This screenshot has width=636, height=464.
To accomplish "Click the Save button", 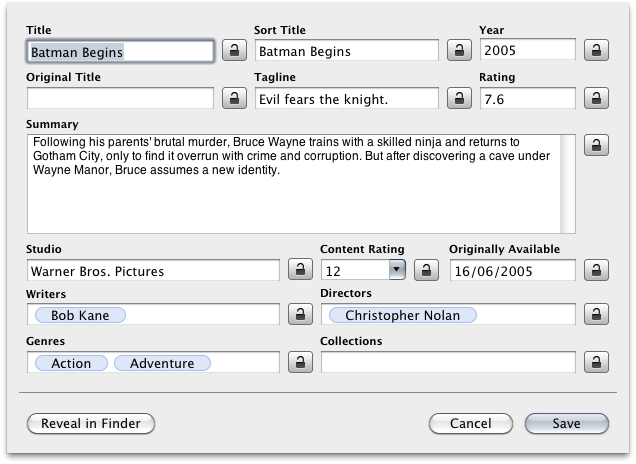I will click(566, 424).
